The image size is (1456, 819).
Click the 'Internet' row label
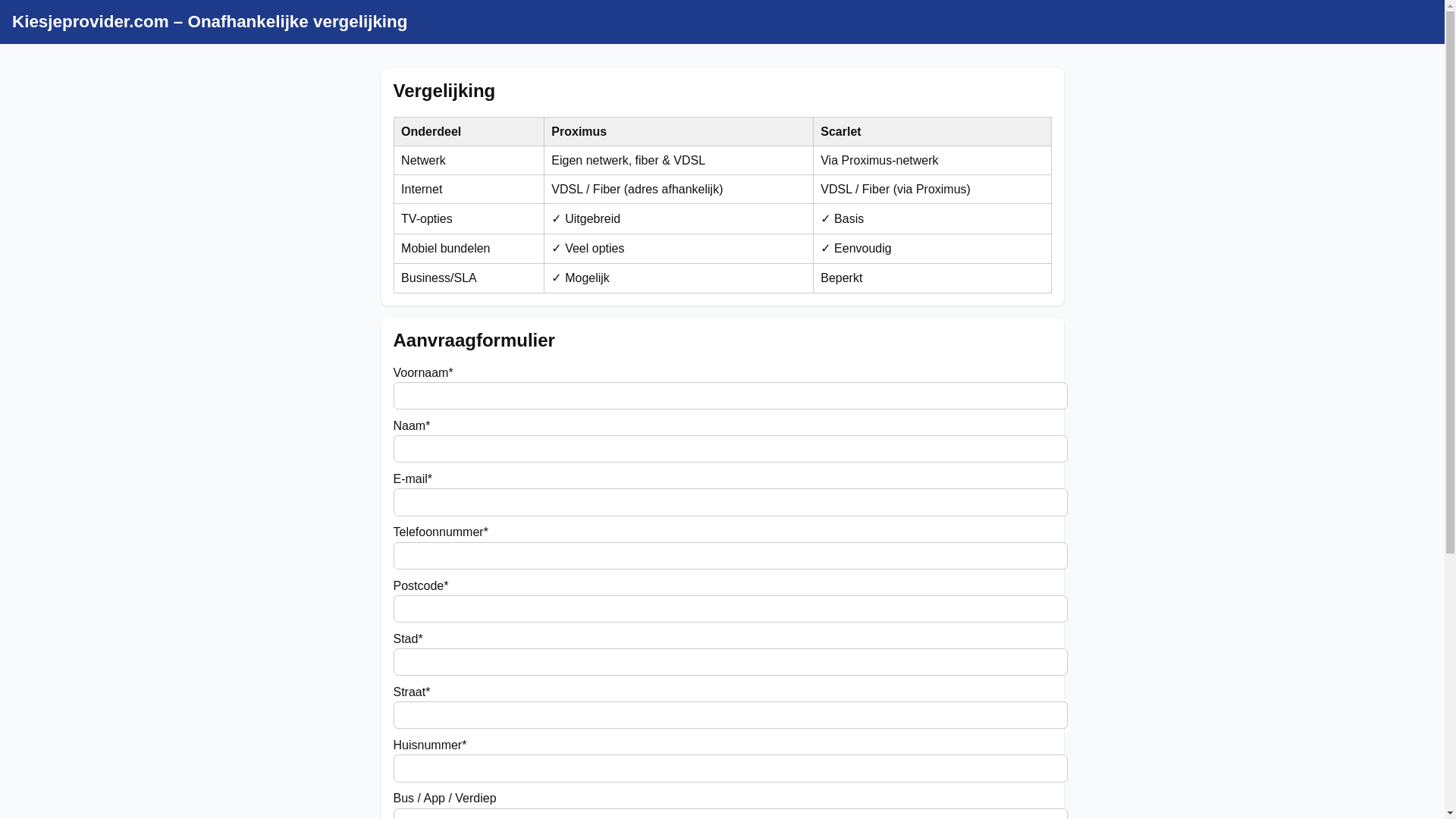pyautogui.click(x=469, y=190)
